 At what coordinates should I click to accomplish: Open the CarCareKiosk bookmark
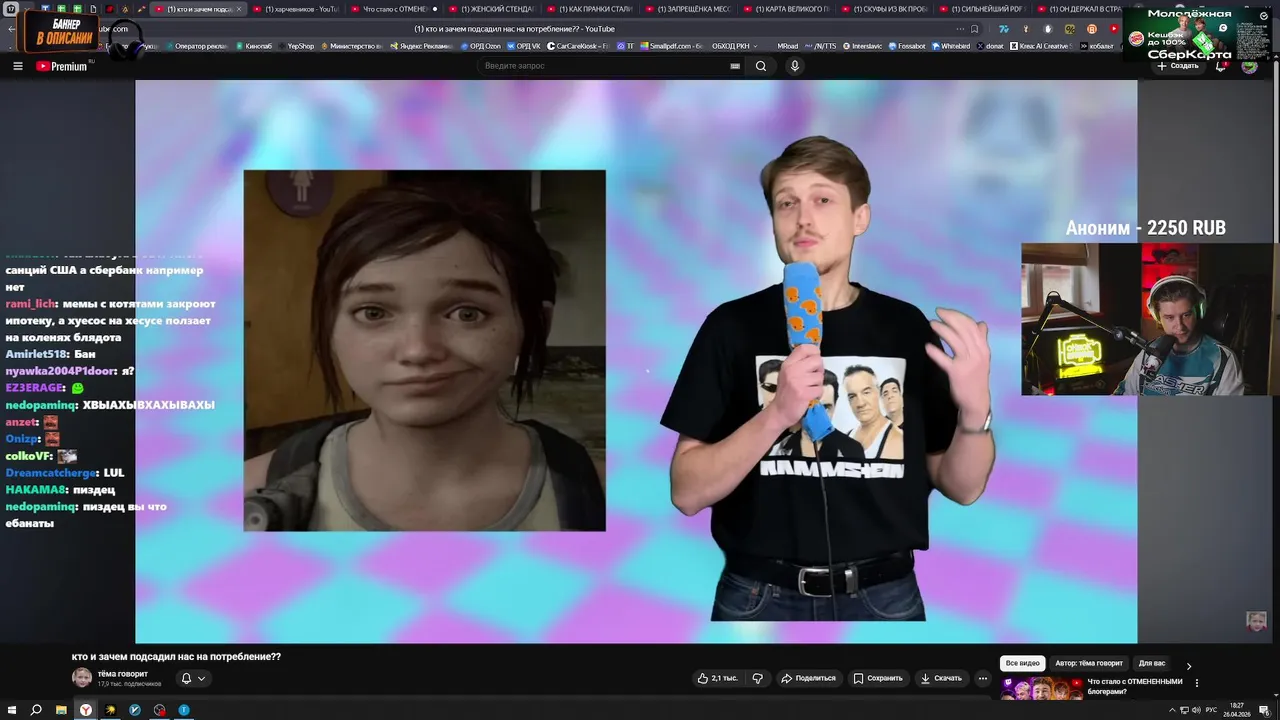click(578, 46)
